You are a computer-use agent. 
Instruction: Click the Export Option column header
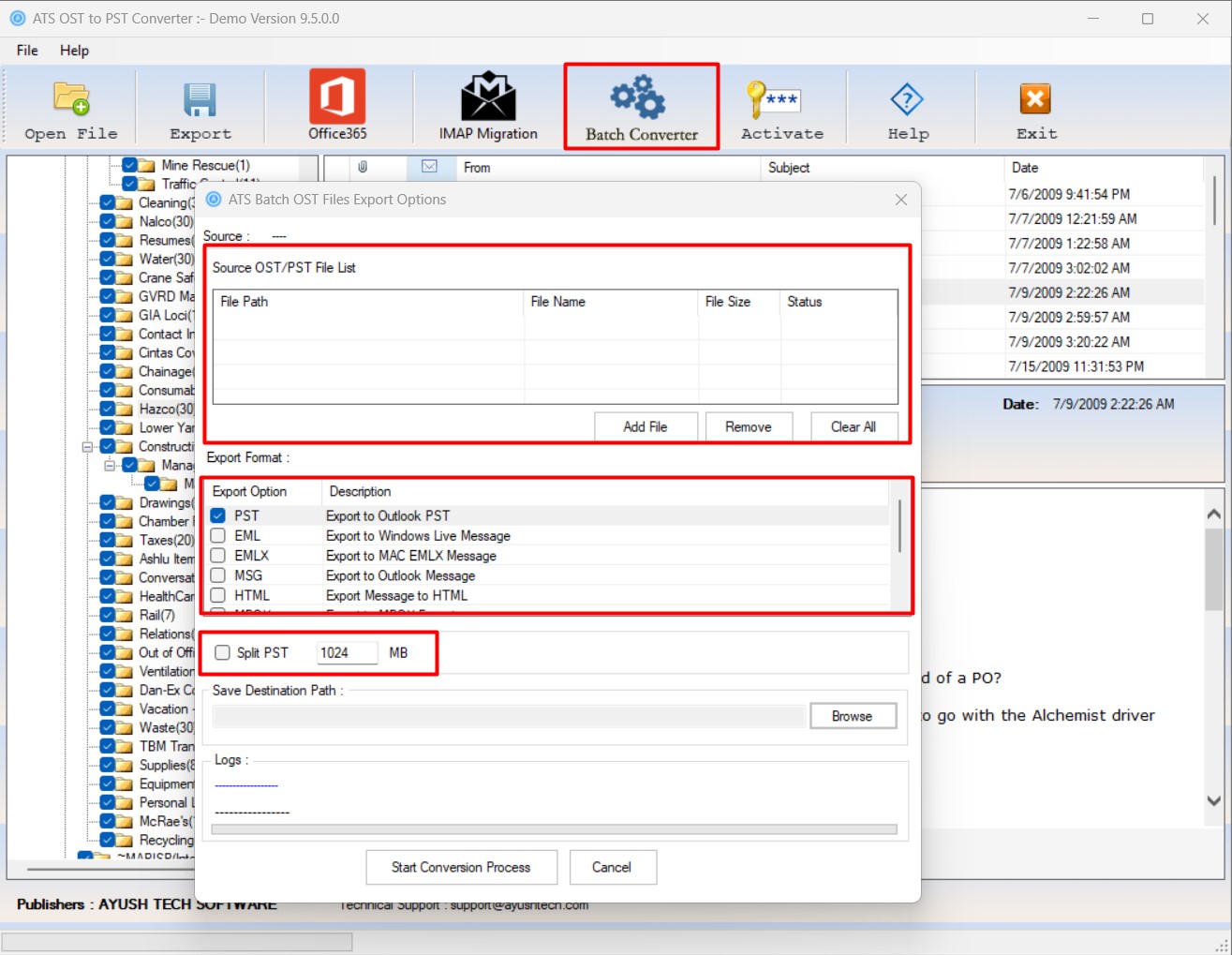[x=264, y=491]
